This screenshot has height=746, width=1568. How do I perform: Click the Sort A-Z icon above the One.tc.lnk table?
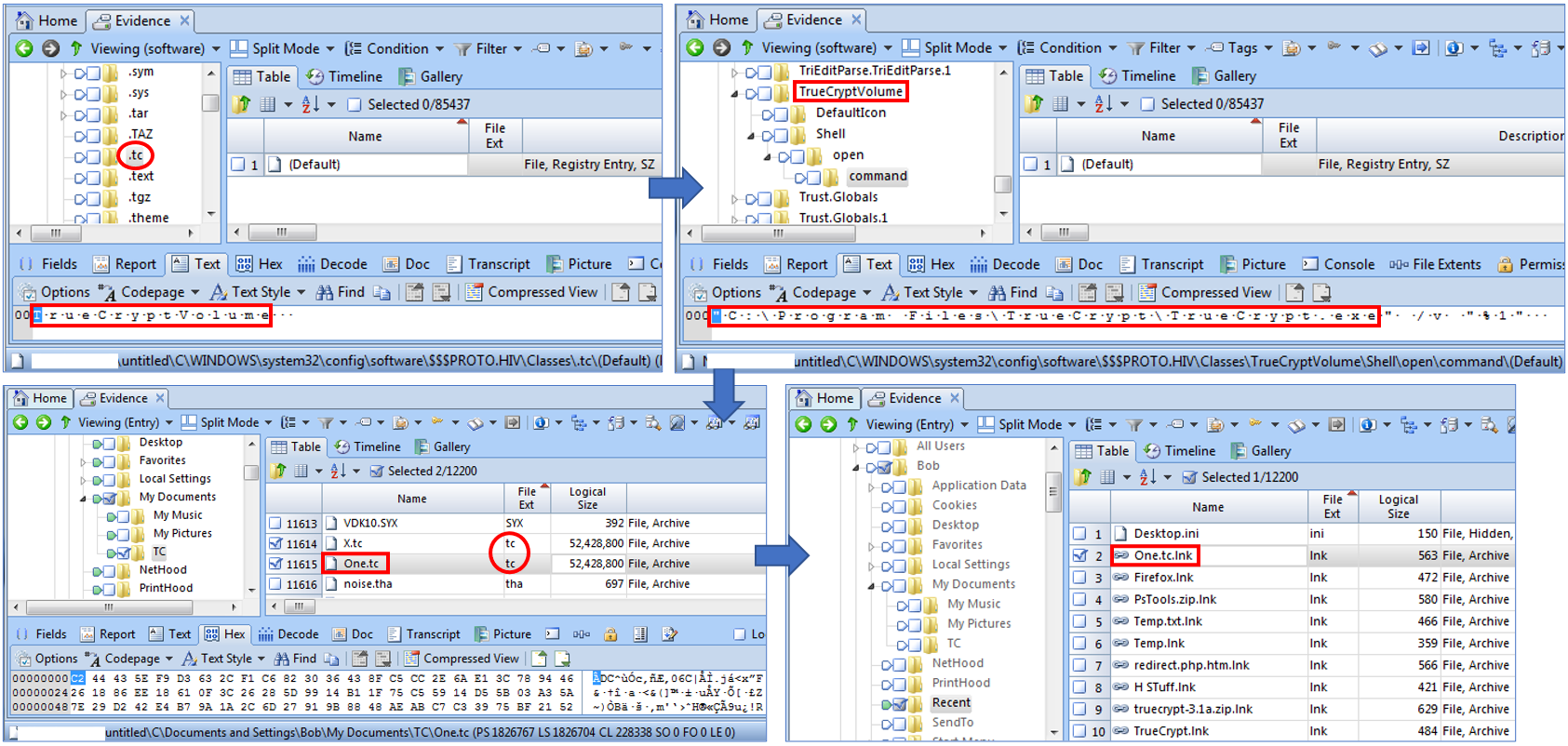coord(1147,477)
